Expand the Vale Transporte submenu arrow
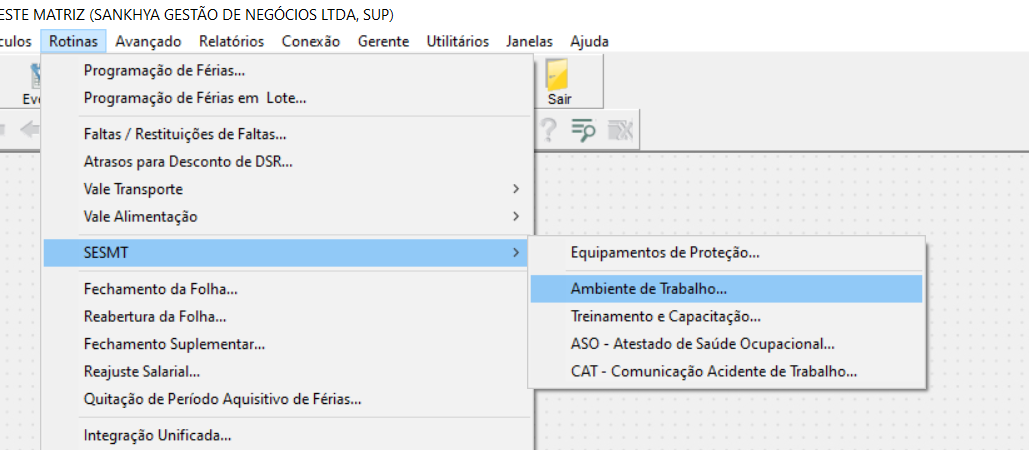The height and width of the screenshot is (450, 1029). coord(516,189)
